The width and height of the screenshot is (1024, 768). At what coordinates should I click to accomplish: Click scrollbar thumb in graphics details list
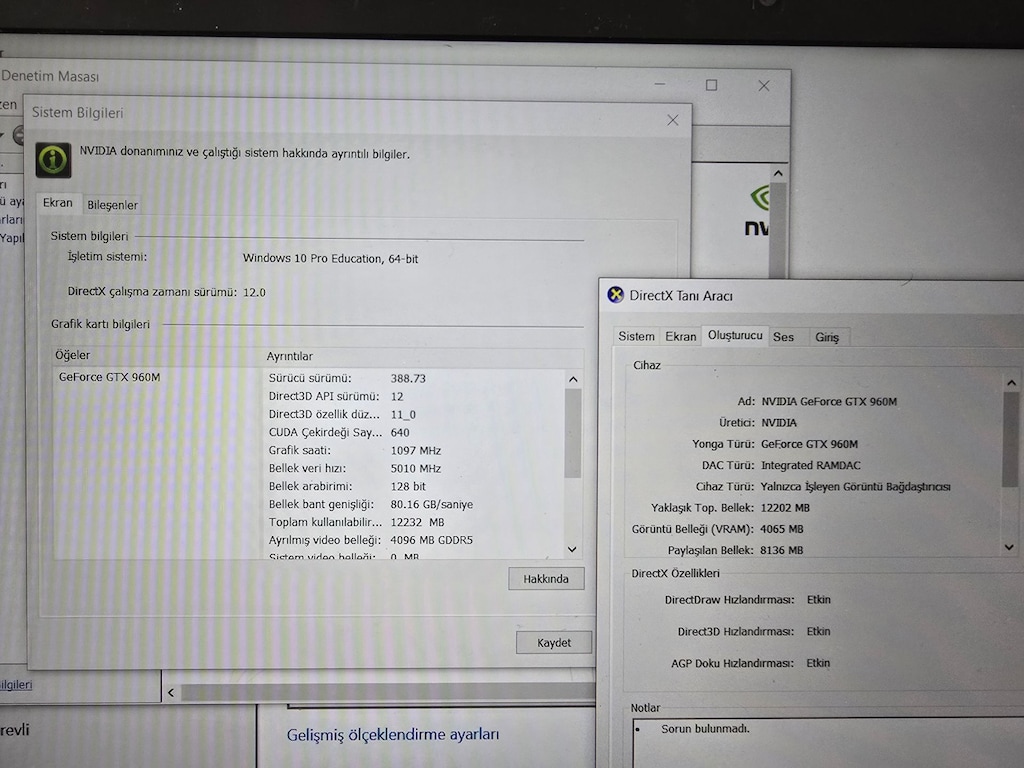click(573, 433)
